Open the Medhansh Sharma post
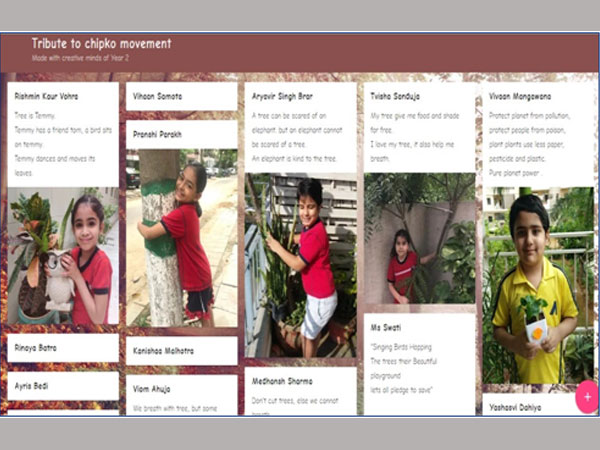This screenshot has height=450, width=600. (300, 391)
